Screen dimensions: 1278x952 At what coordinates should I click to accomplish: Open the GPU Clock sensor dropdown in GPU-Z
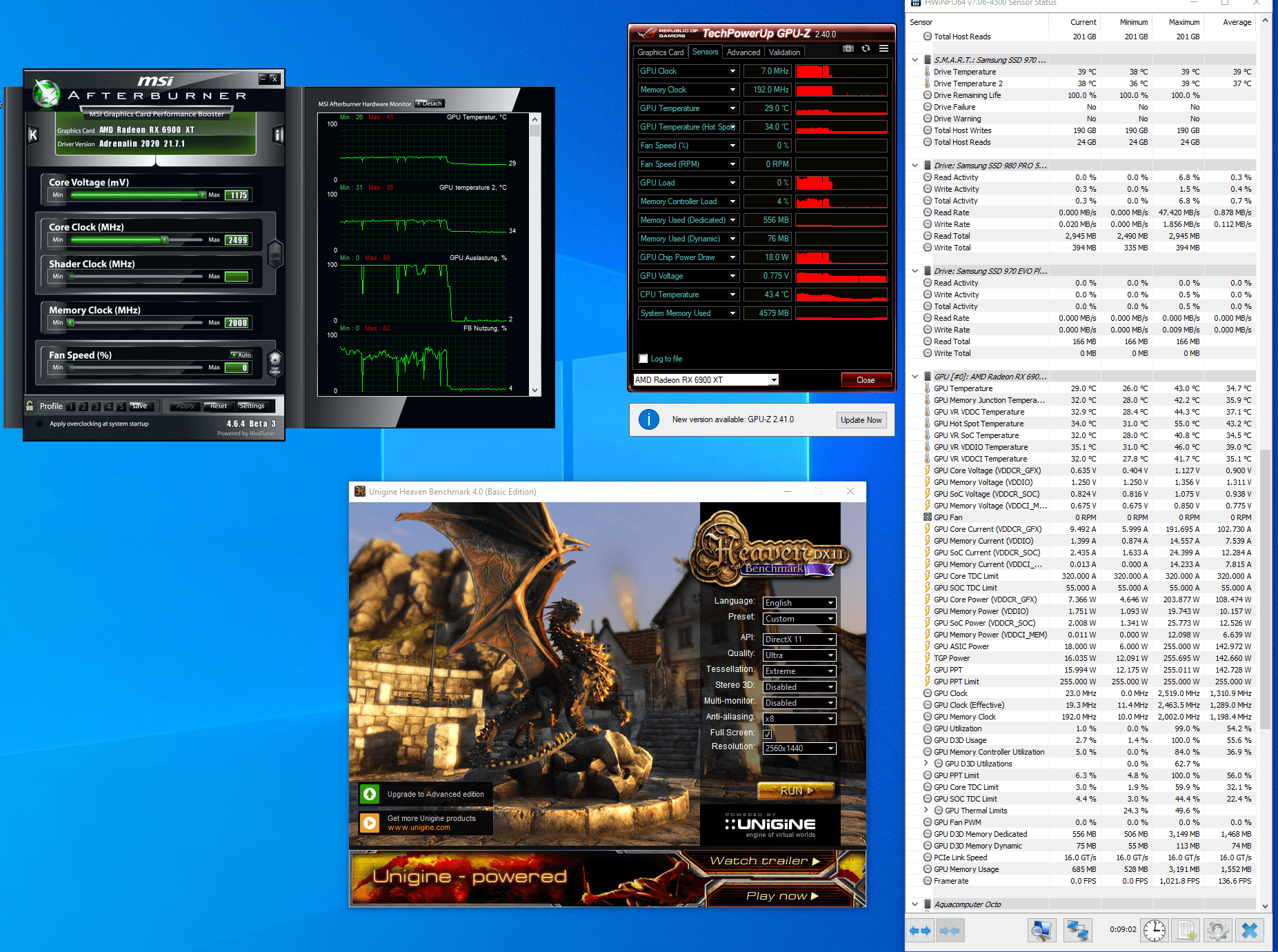coord(732,71)
